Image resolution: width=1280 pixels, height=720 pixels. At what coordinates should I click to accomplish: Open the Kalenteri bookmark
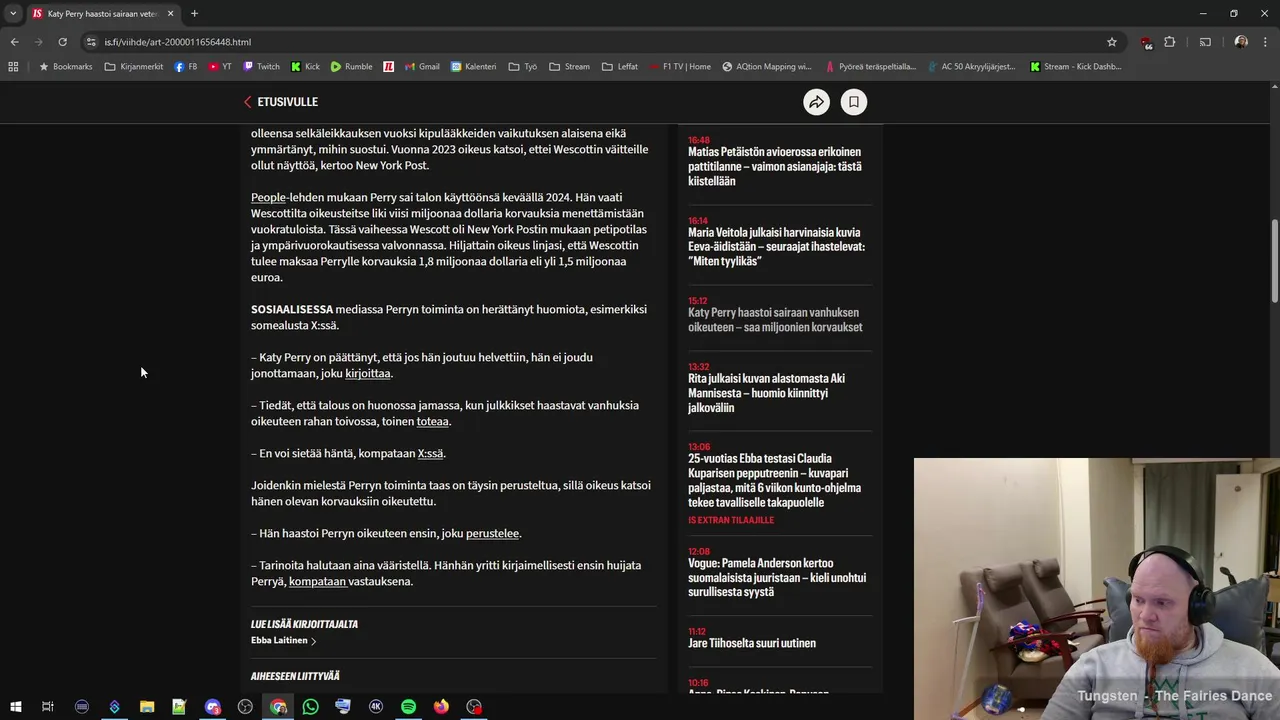[473, 67]
